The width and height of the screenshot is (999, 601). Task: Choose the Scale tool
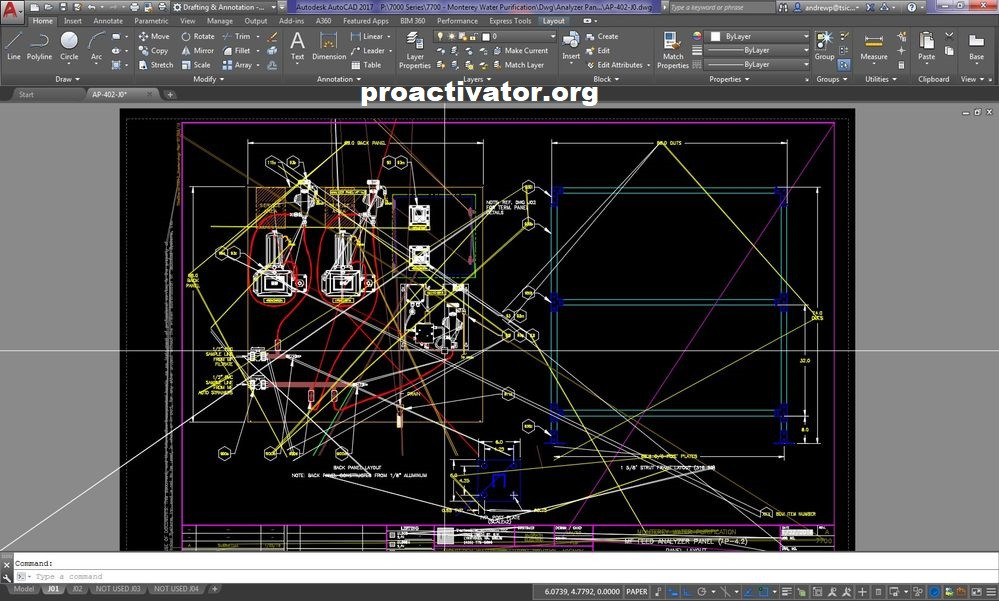click(x=196, y=64)
